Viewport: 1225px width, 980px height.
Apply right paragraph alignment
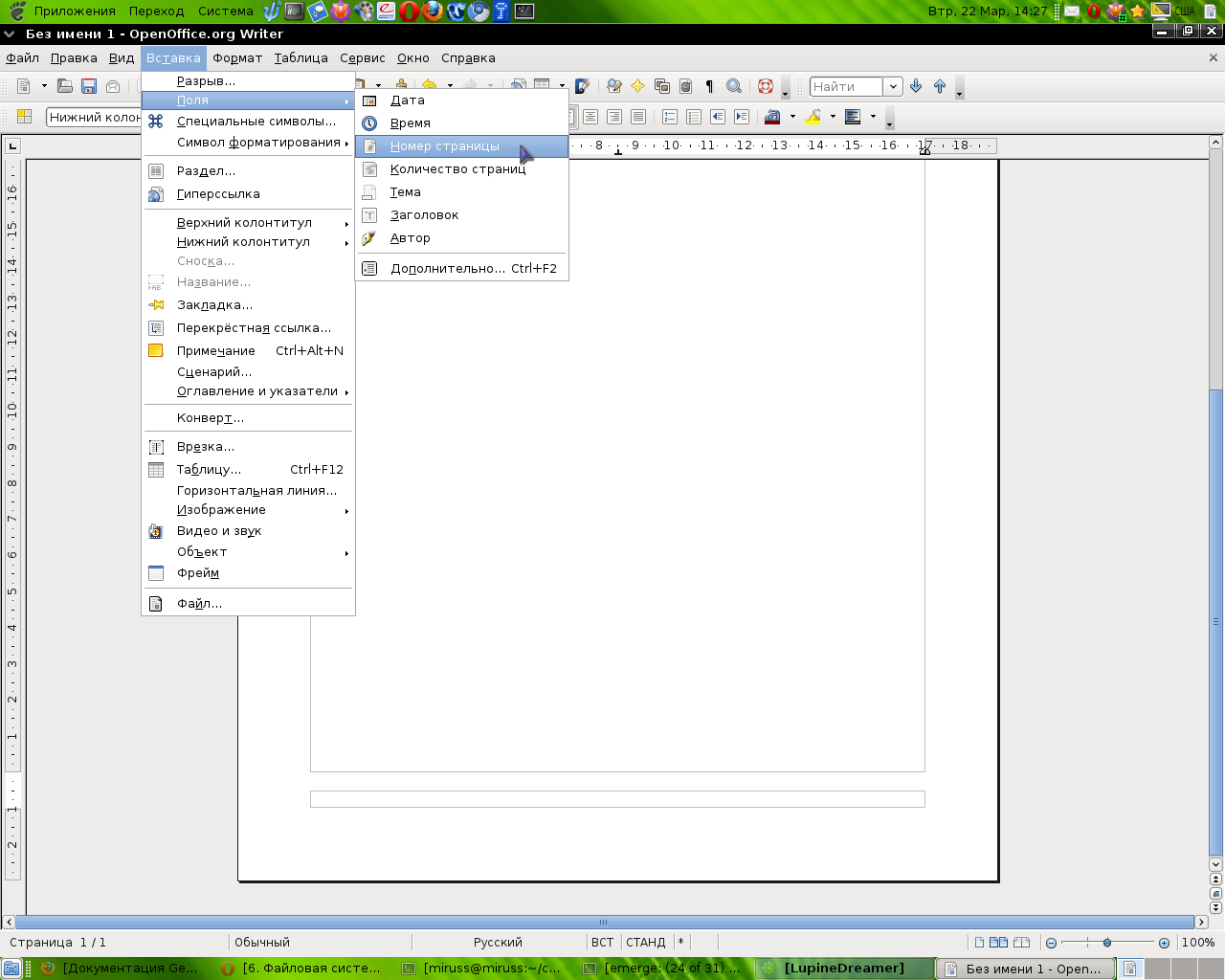614,117
